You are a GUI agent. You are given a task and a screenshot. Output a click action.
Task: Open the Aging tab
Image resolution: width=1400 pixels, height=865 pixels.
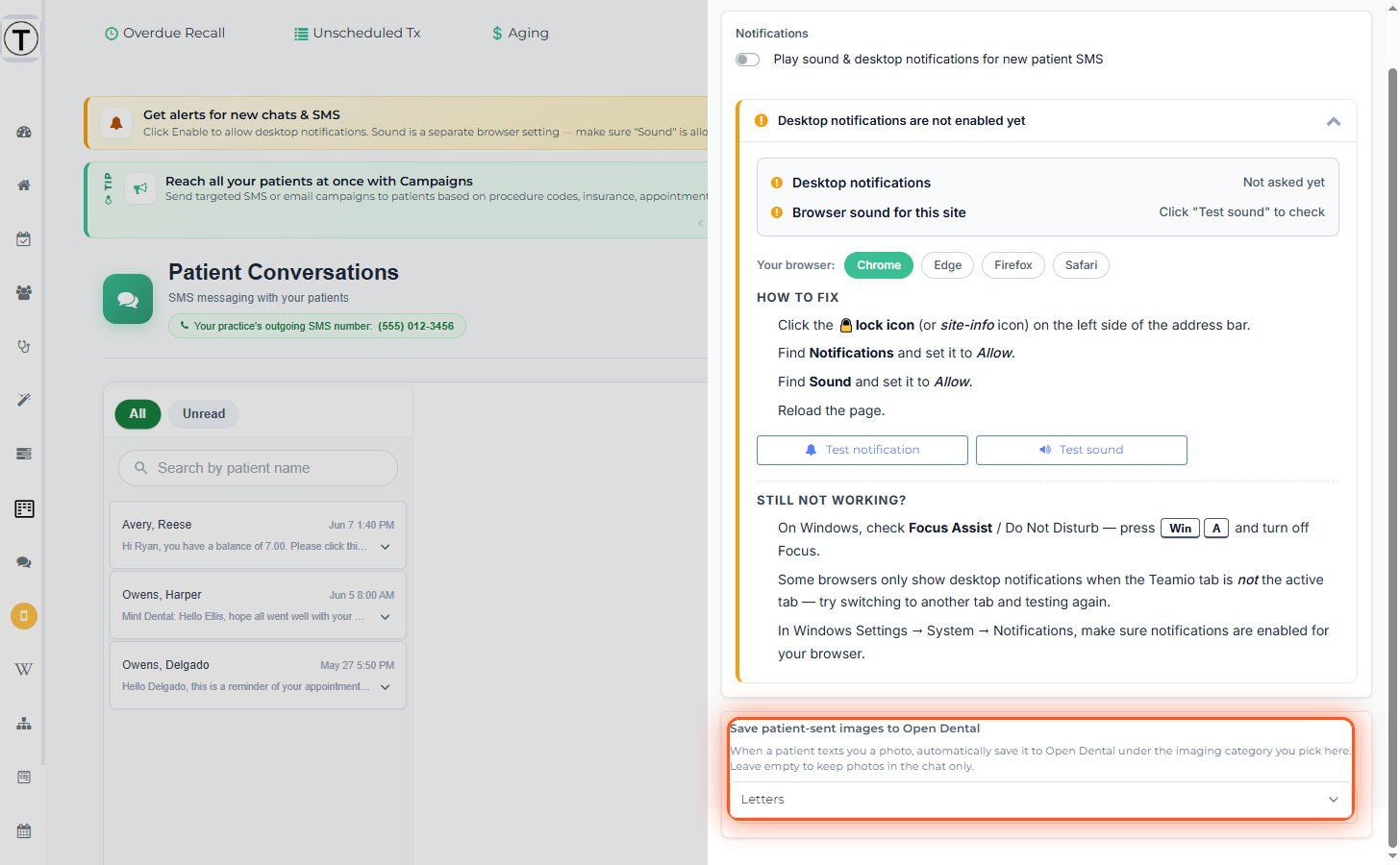point(520,33)
